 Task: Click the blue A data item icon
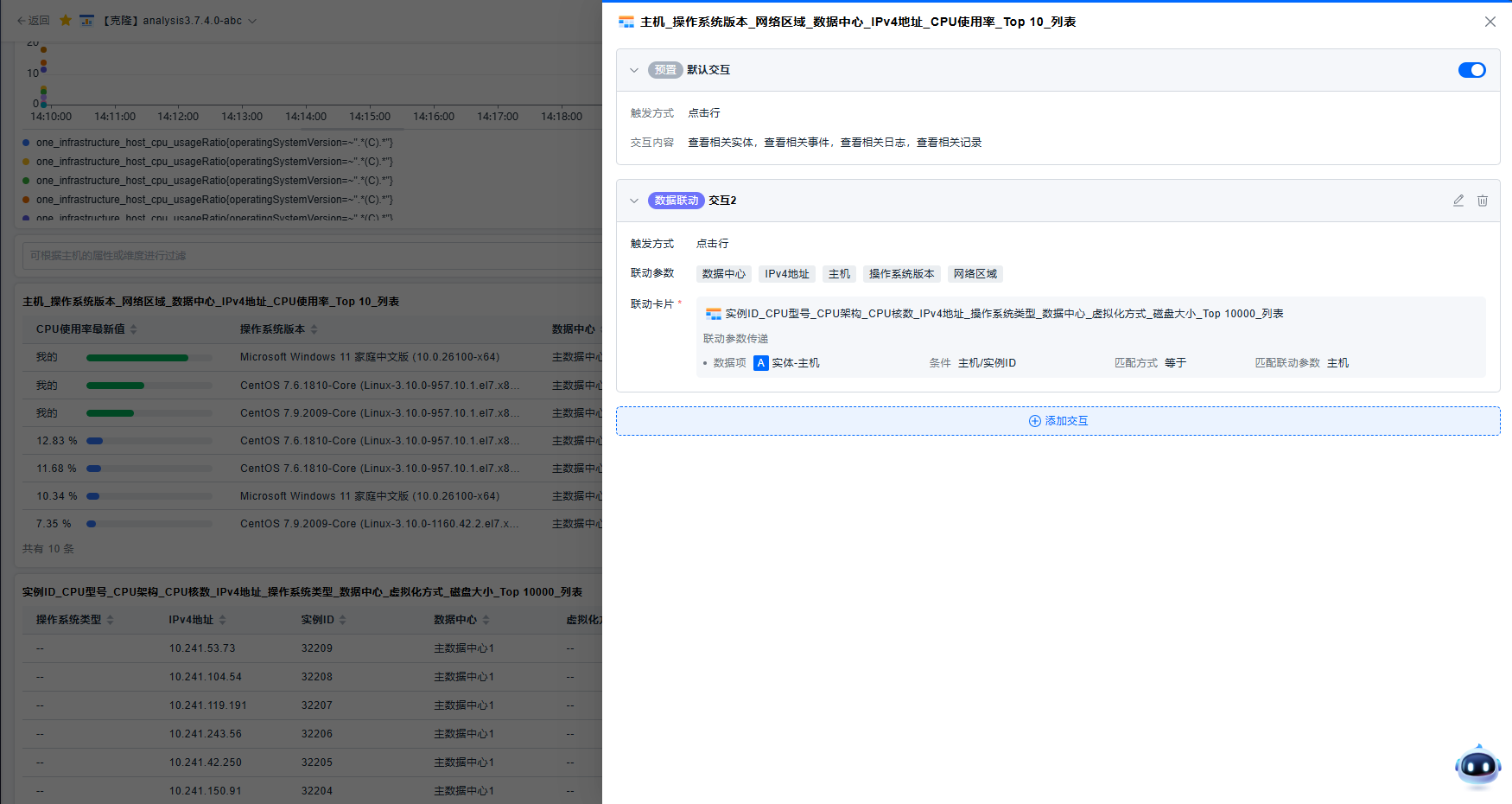pyautogui.click(x=760, y=363)
